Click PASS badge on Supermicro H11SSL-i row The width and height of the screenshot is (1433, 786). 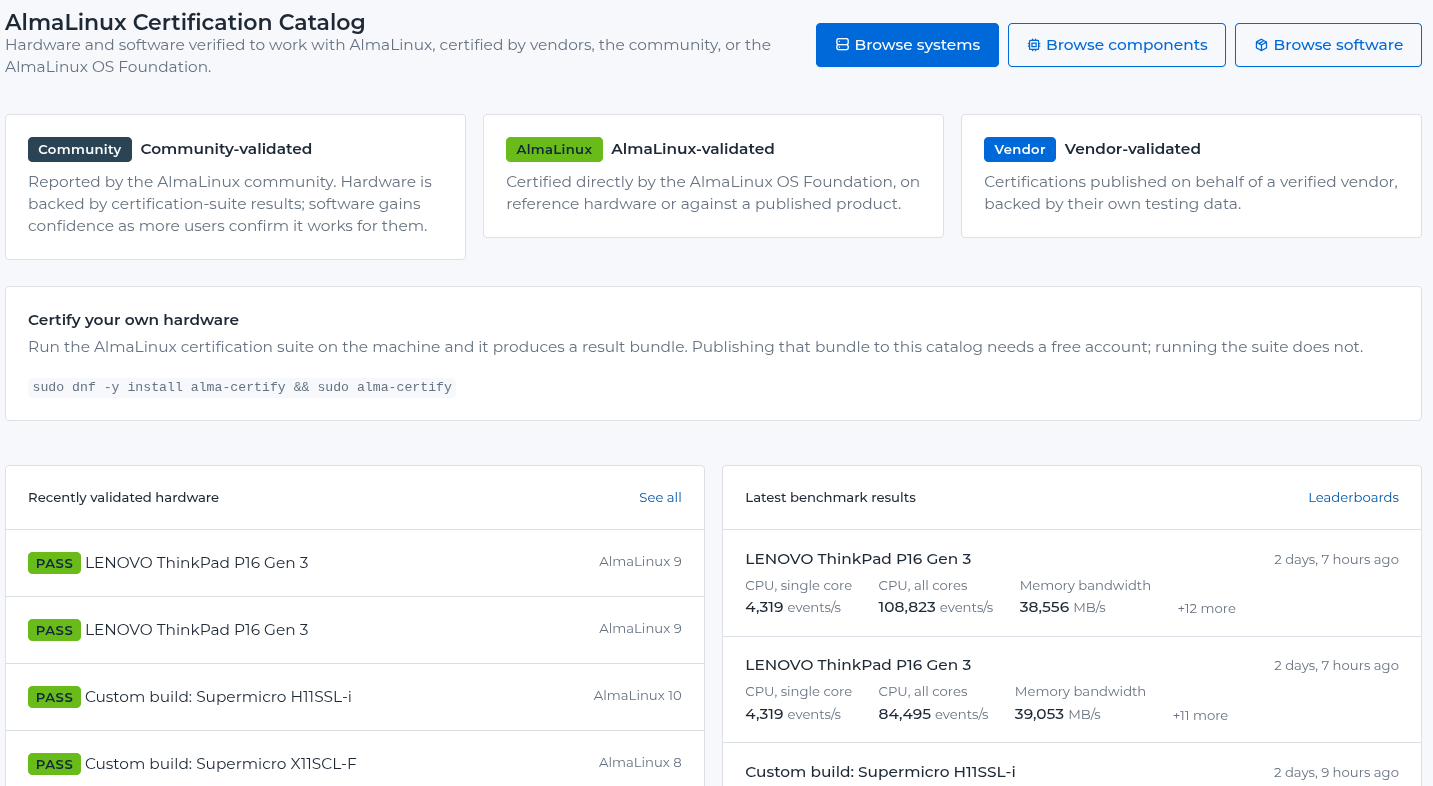(x=54, y=697)
